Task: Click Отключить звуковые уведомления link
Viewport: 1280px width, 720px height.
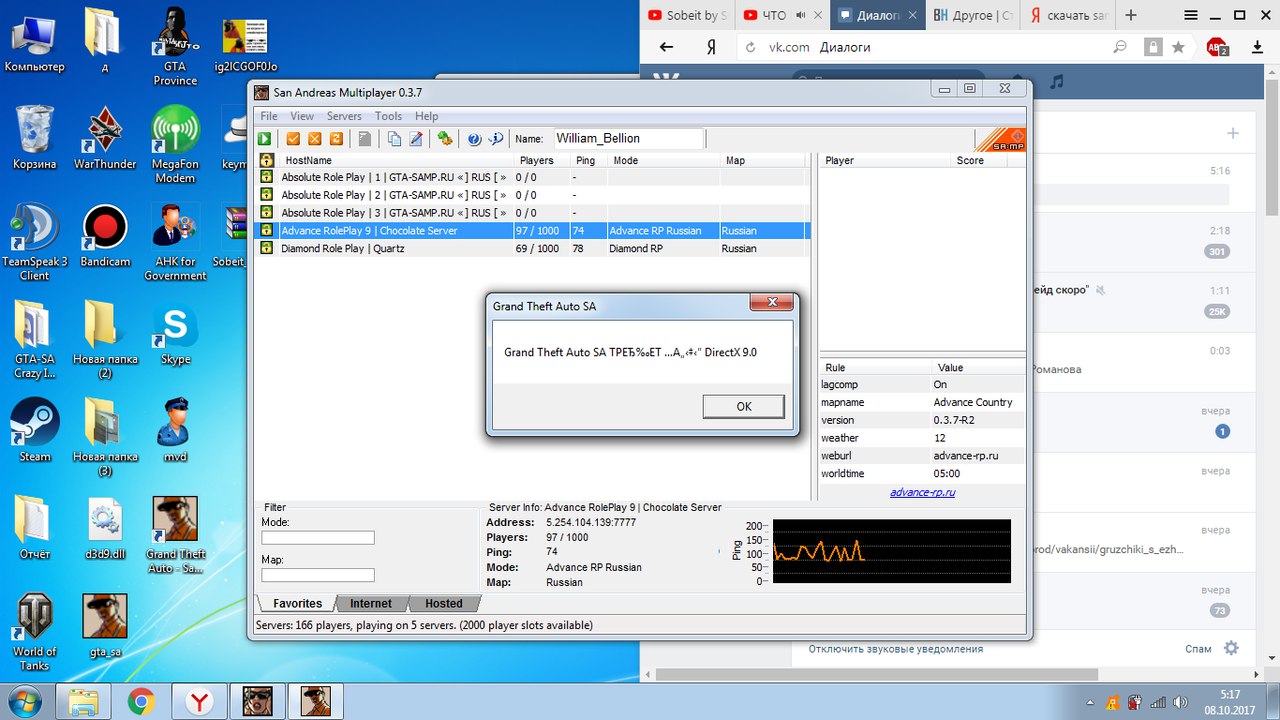Action: 896,648
